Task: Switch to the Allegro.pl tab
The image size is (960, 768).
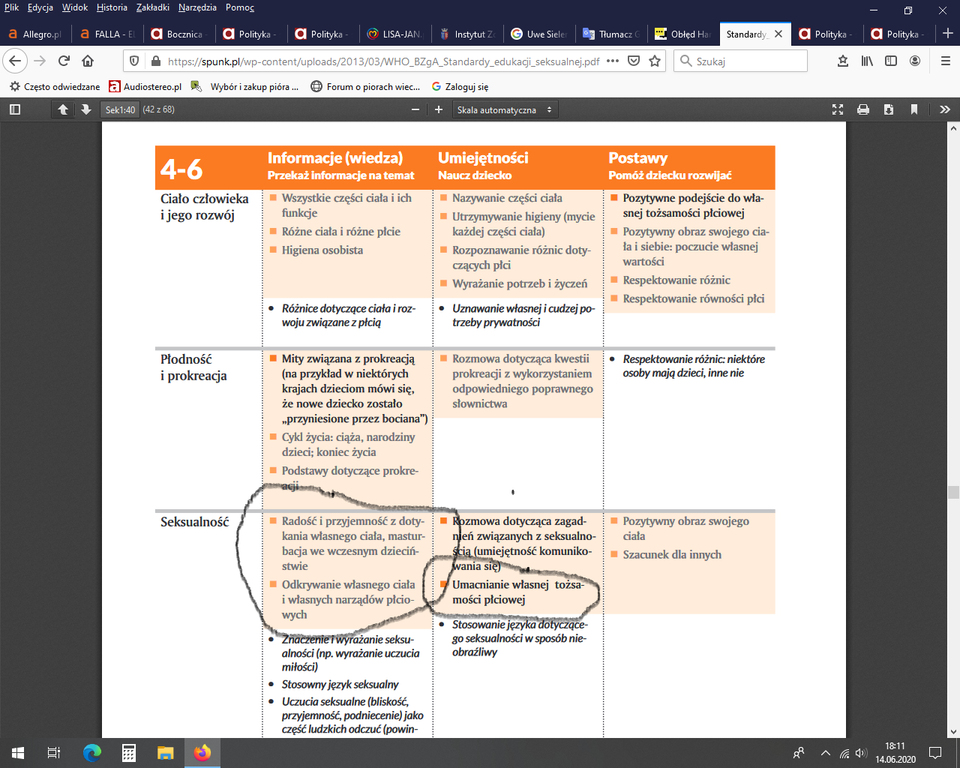Action: [x=36, y=34]
